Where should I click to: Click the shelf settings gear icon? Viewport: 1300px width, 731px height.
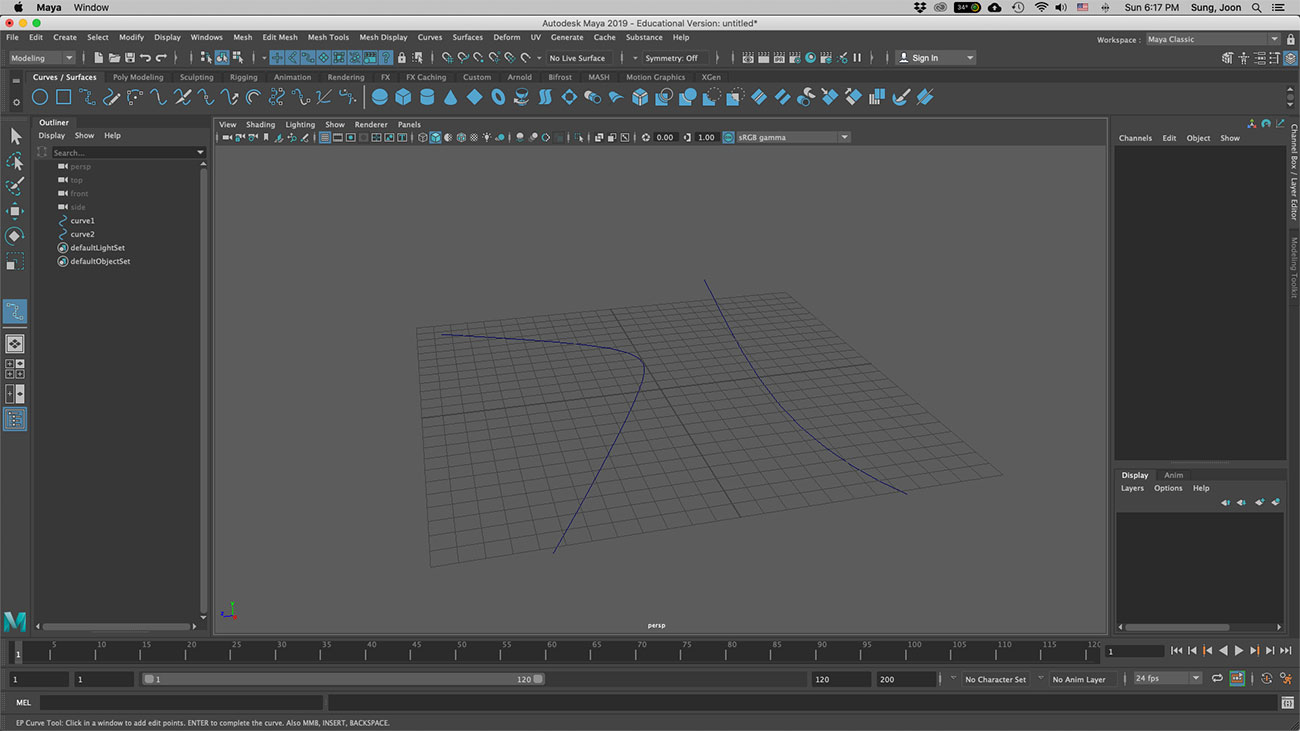coord(16,102)
